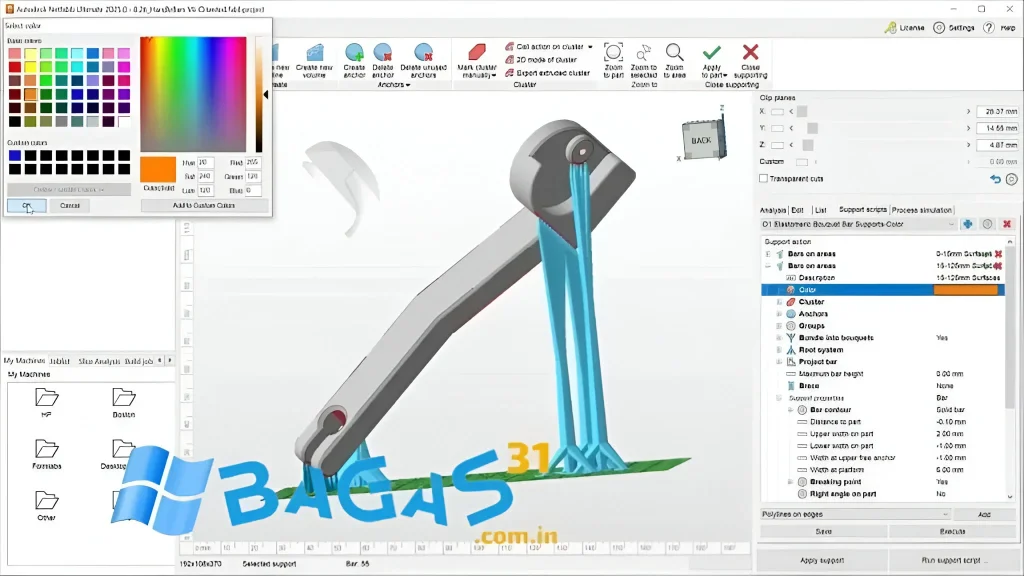Open the Cell action on cluster dropdown
The image size is (1024, 576).
pyautogui.click(x=590, y=47)
